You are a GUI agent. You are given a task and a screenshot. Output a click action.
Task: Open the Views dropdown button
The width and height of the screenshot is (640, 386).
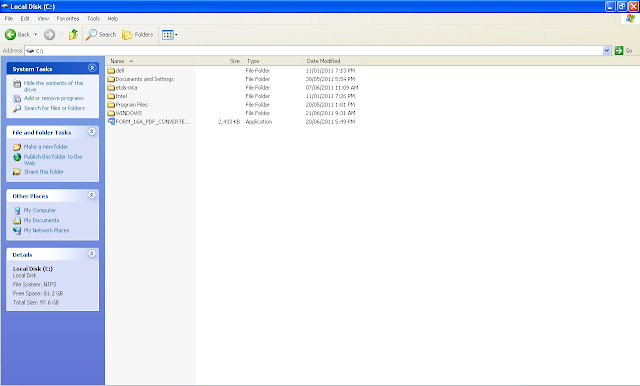click(170, 35)
